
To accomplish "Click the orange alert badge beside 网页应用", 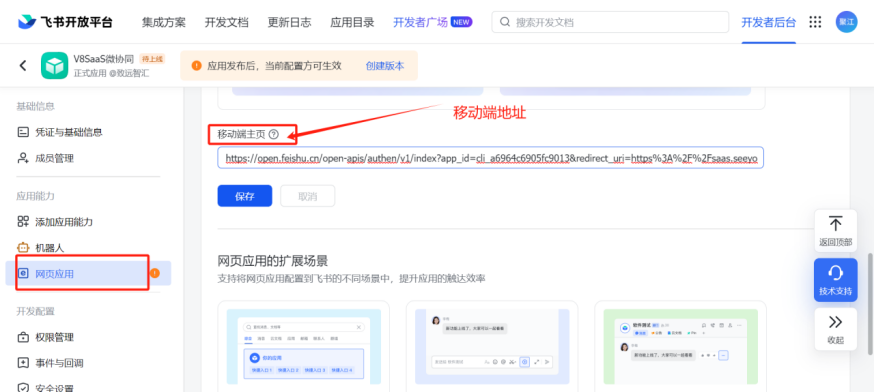I will [155, 273].
